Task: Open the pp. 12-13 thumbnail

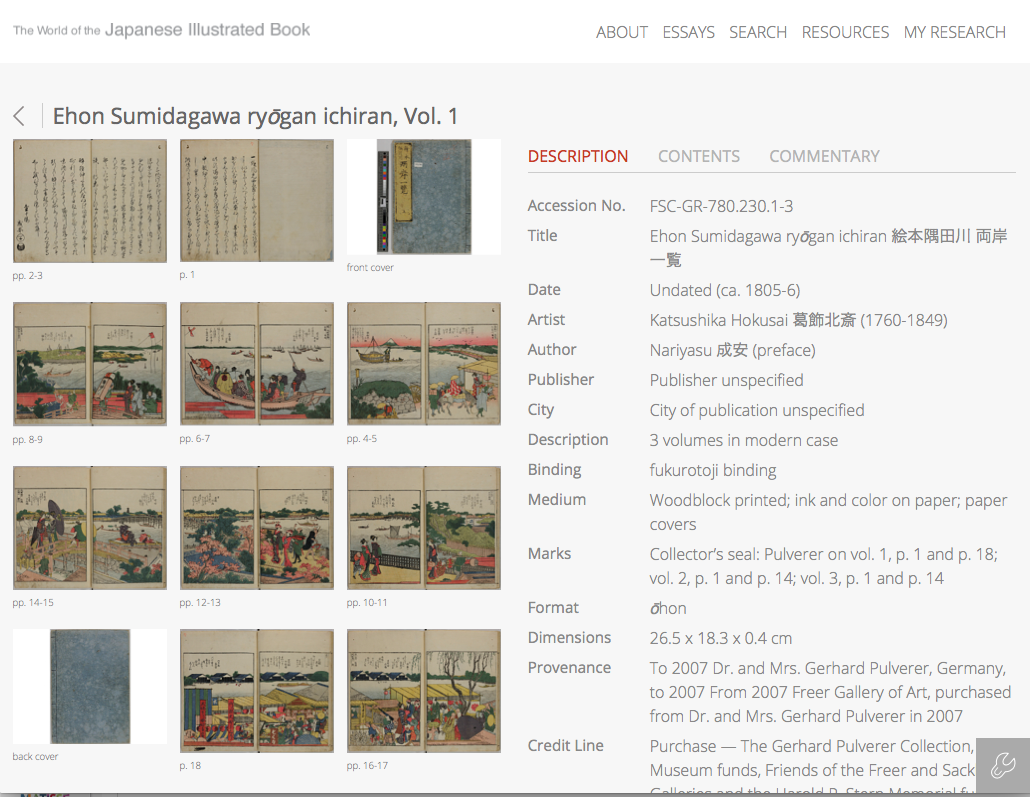Action: (257, 528)
